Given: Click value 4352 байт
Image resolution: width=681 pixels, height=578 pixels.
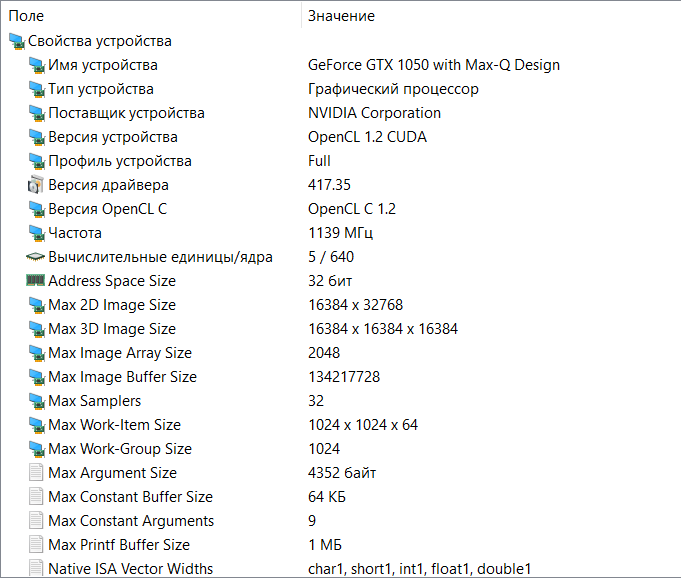Looking at the screenshot, I should [342, 473].
